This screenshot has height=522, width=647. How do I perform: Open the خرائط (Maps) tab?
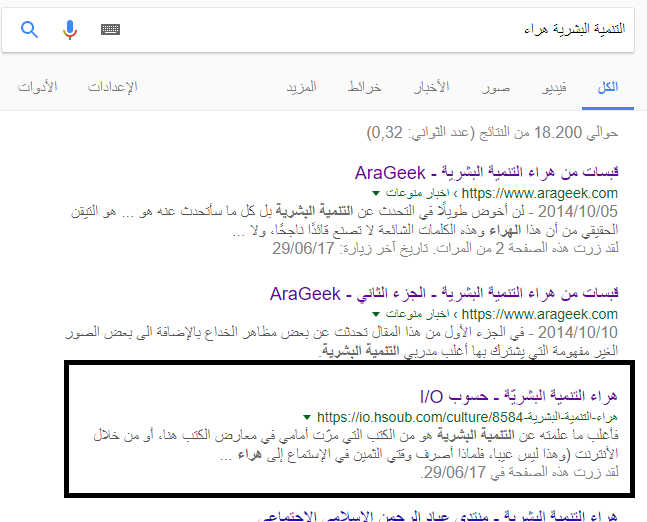(x=365, y=88)
